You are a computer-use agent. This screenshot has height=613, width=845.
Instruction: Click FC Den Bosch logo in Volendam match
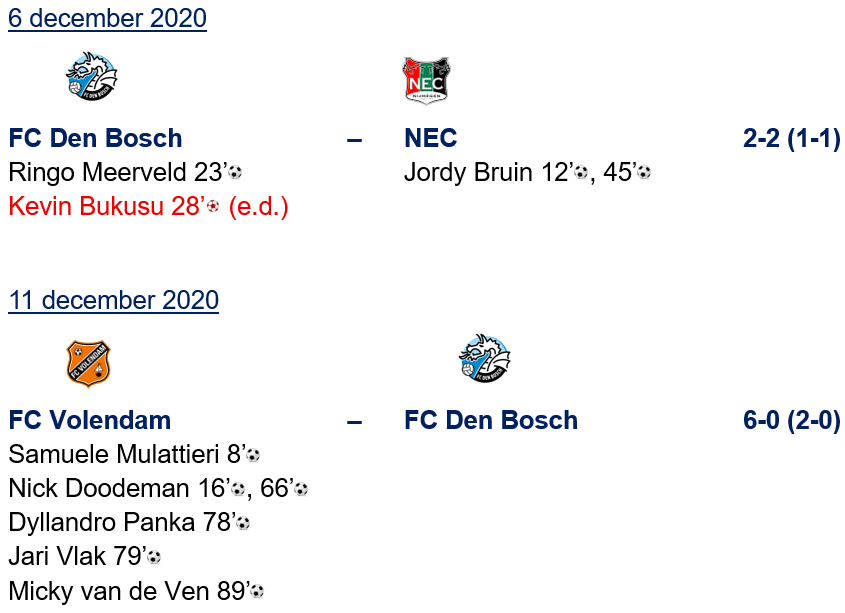(x=484, y=359)
